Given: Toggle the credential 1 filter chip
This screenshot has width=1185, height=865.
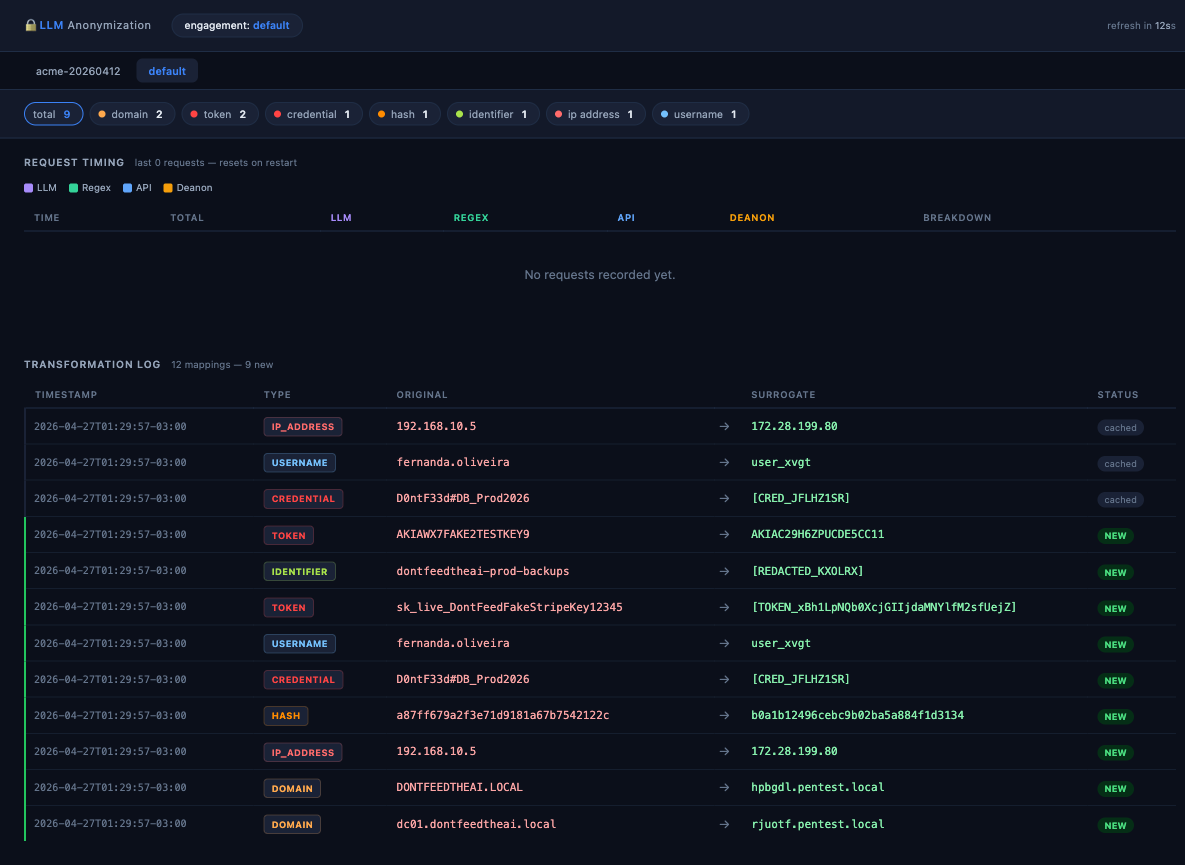Looking at the screenshot, I should 314,114.
